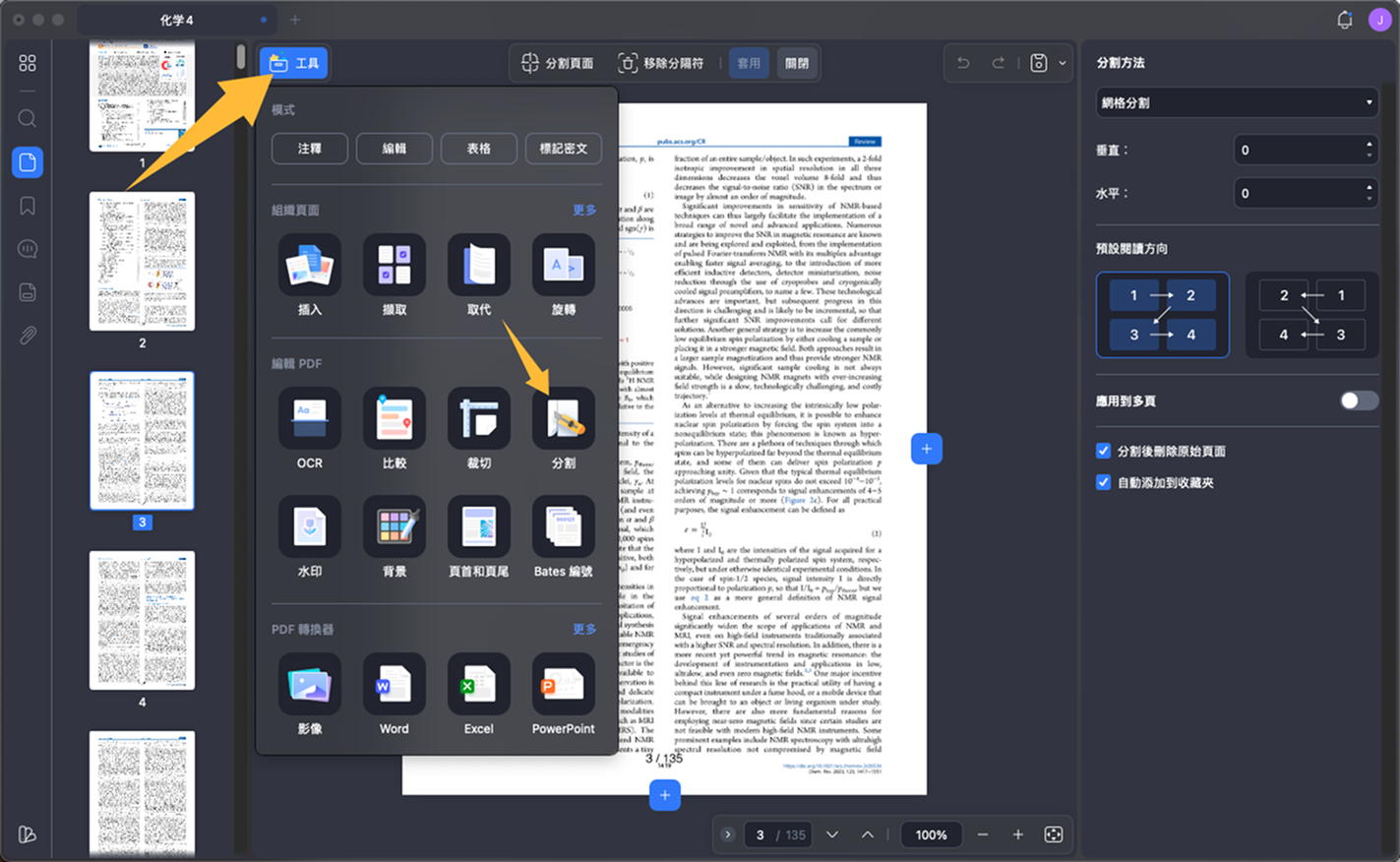Click the fit-to-screen icon in bottom bar
Screen dimensions: 1400x862
[x=1053, y=834]
